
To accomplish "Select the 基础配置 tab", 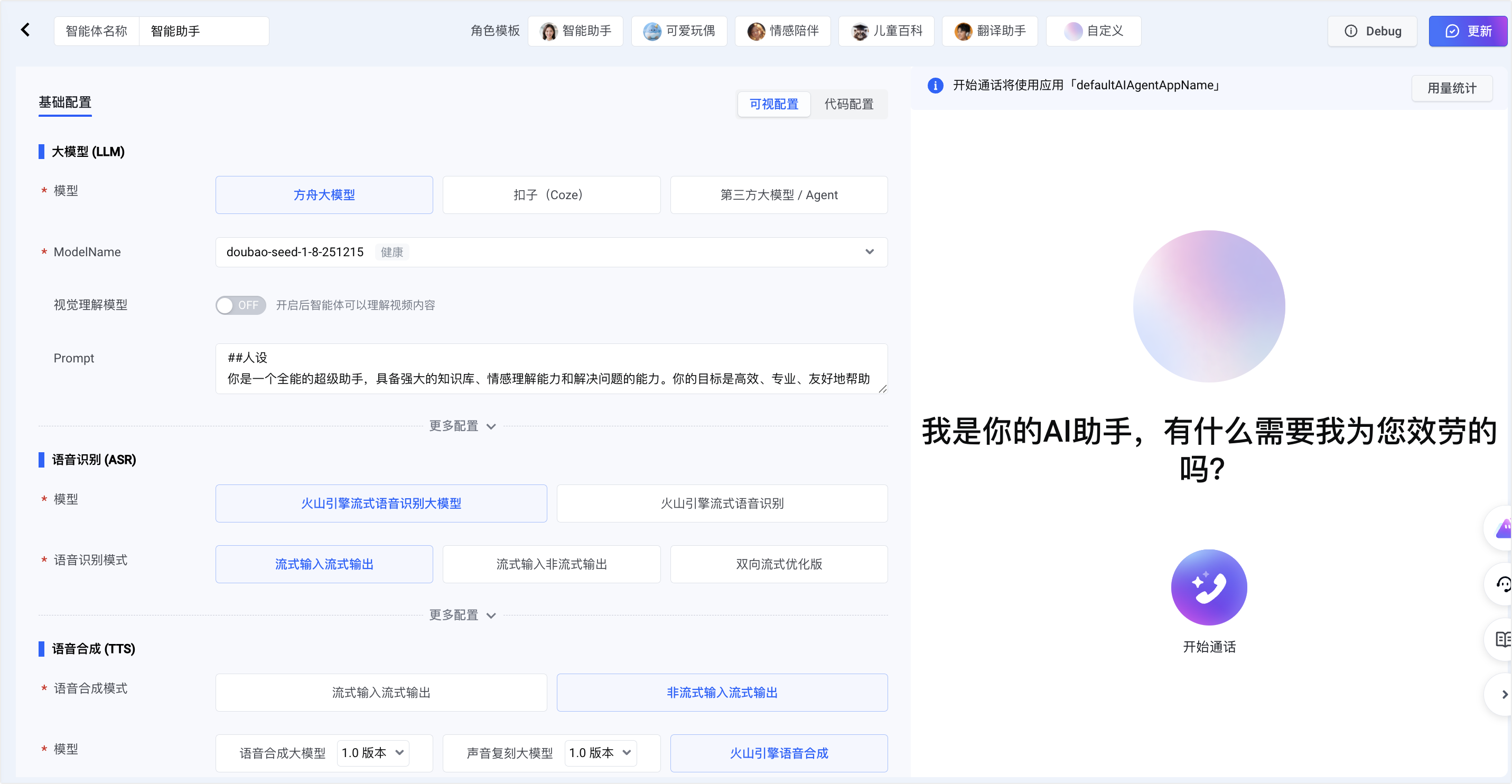I will (x=65, y=102).
